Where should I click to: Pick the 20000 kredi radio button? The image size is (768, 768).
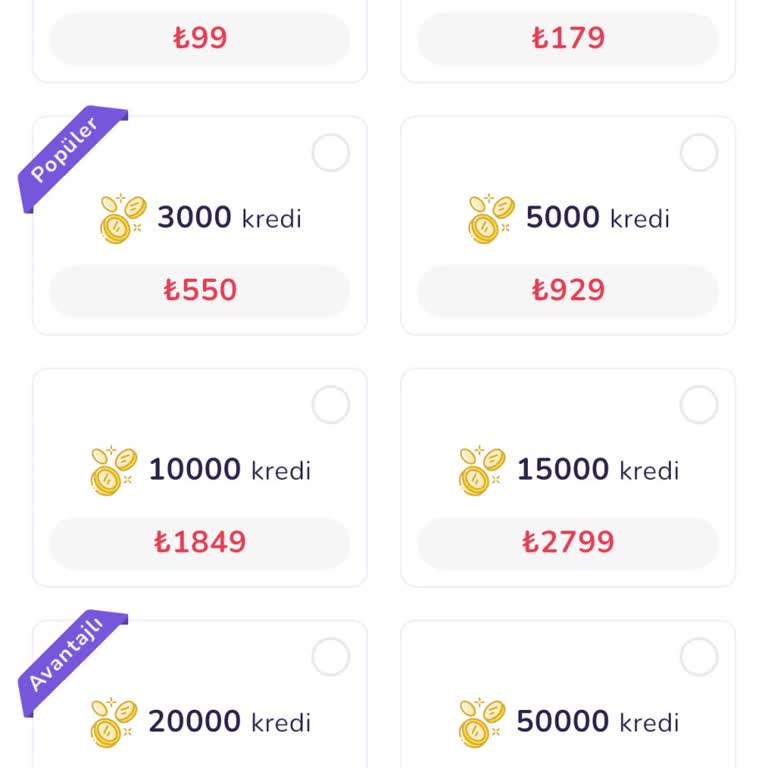(x=331, y=658)
